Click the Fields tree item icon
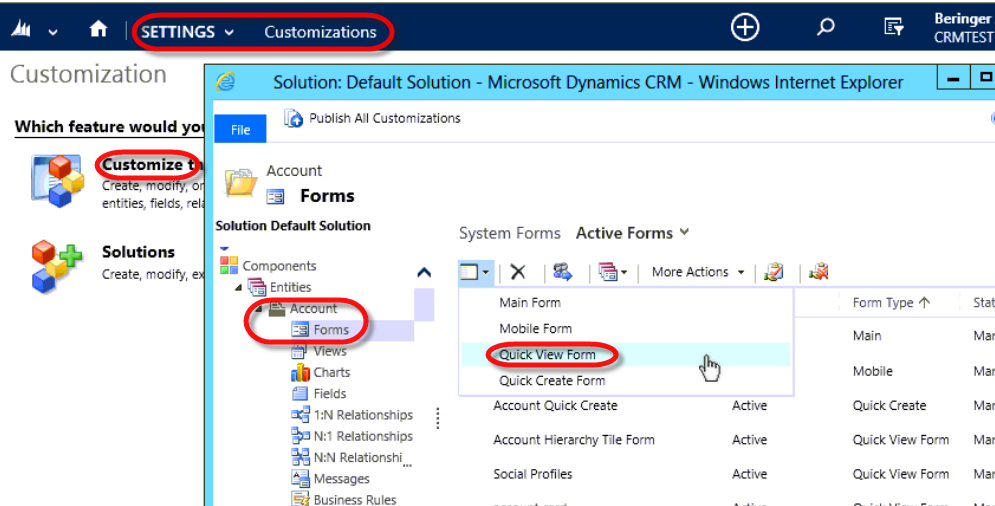995x506 pixels. [x=300, y=394]
